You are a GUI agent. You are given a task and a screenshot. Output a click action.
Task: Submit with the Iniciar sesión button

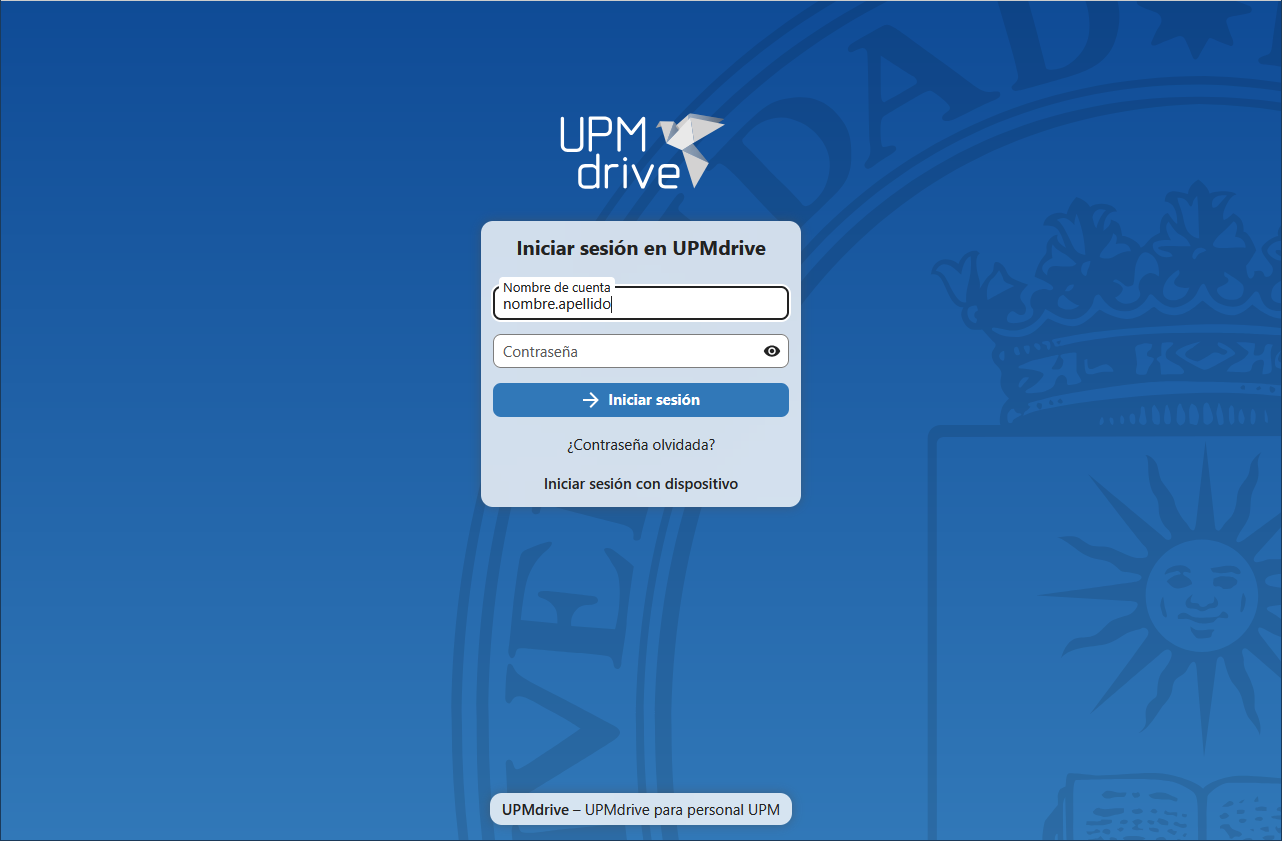(641, 400)
